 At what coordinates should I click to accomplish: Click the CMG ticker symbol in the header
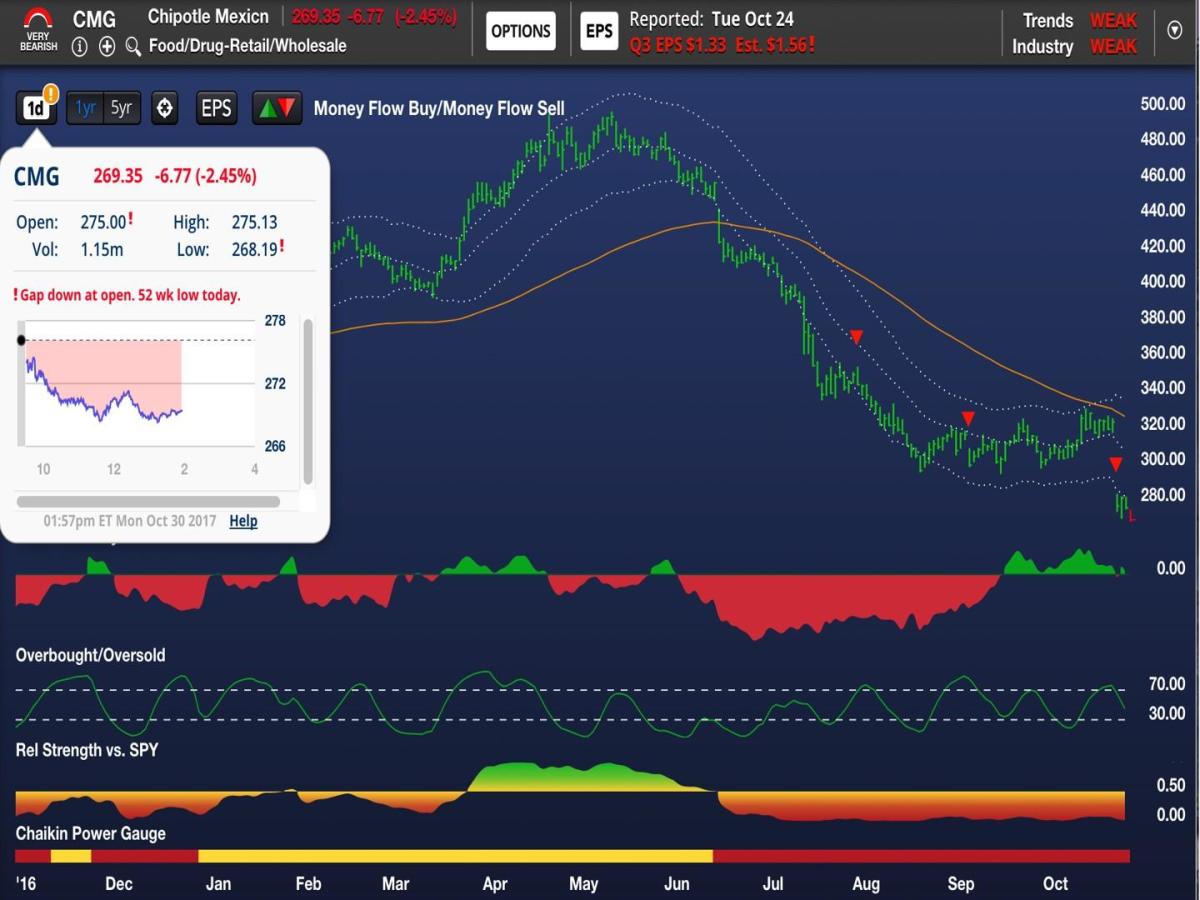click(x=94, y=19)
